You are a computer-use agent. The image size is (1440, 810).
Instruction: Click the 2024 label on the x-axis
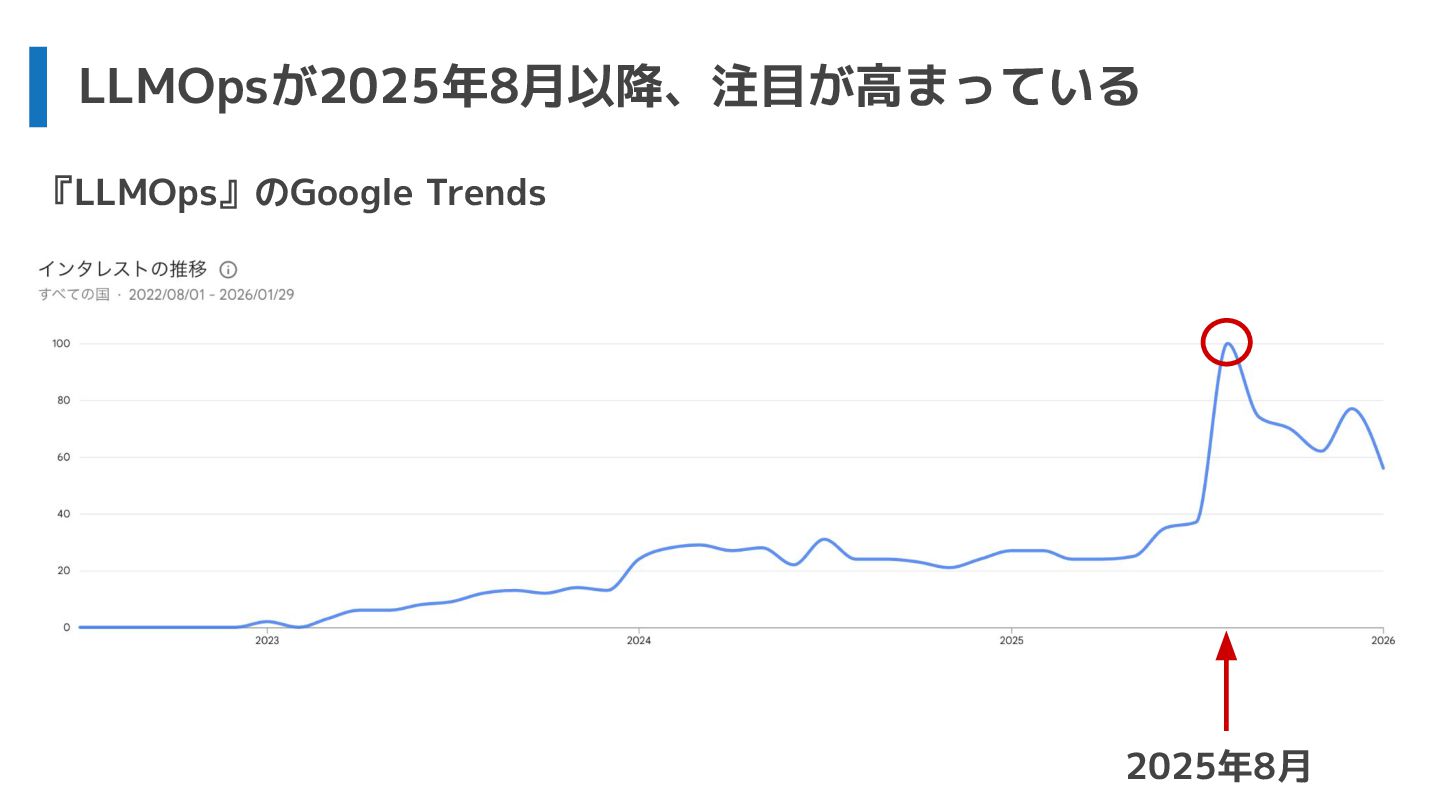[639, 641]
